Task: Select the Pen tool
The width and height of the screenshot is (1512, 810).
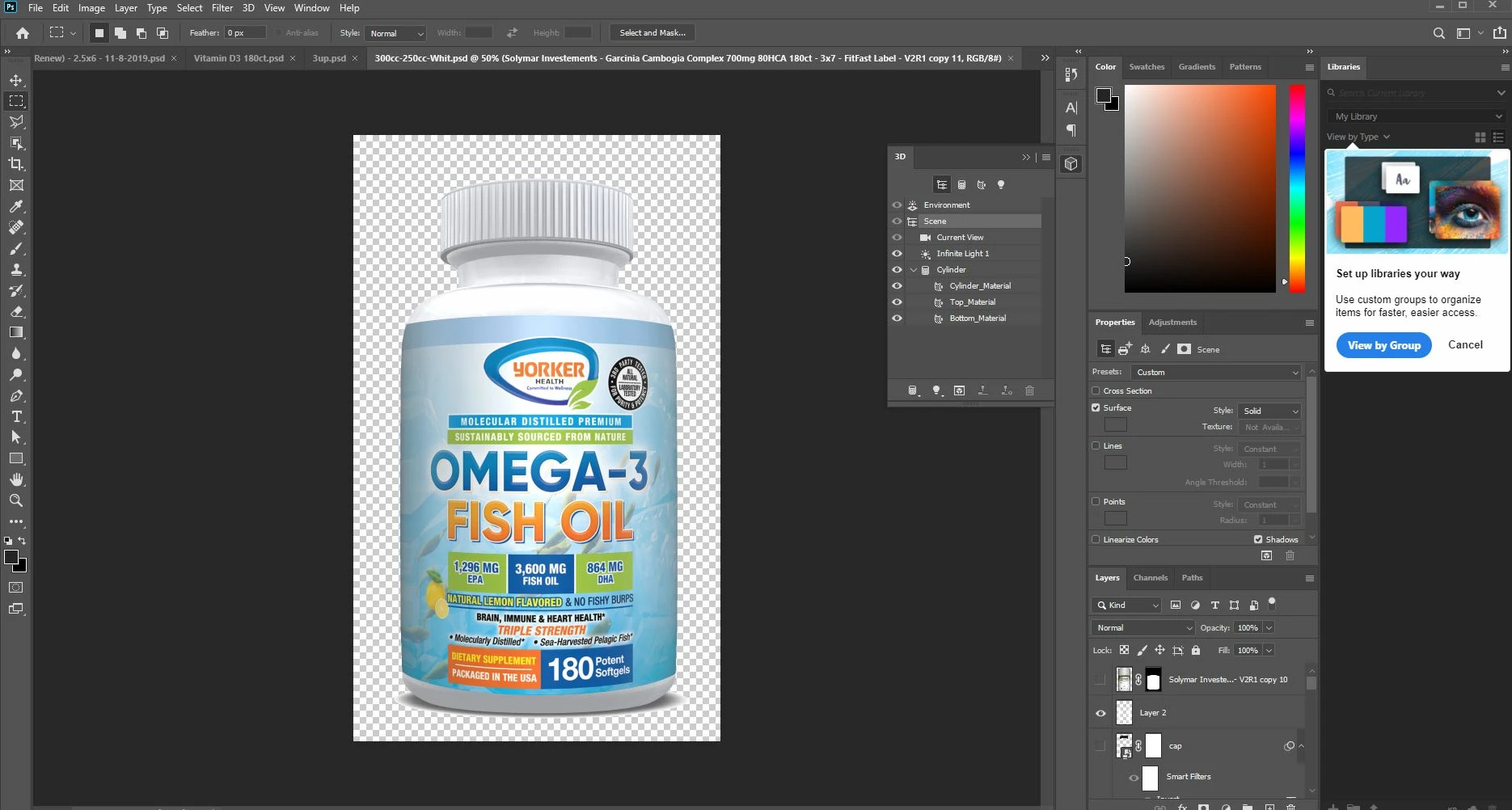Action: [16, 395]
